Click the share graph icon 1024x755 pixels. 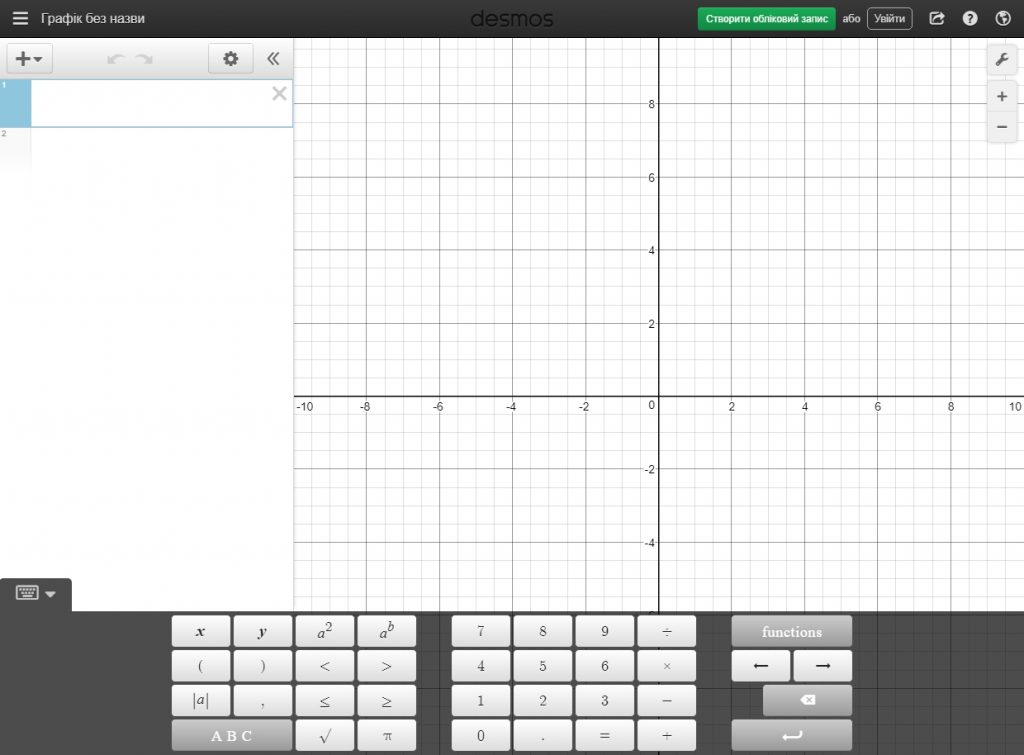point(937,18)
